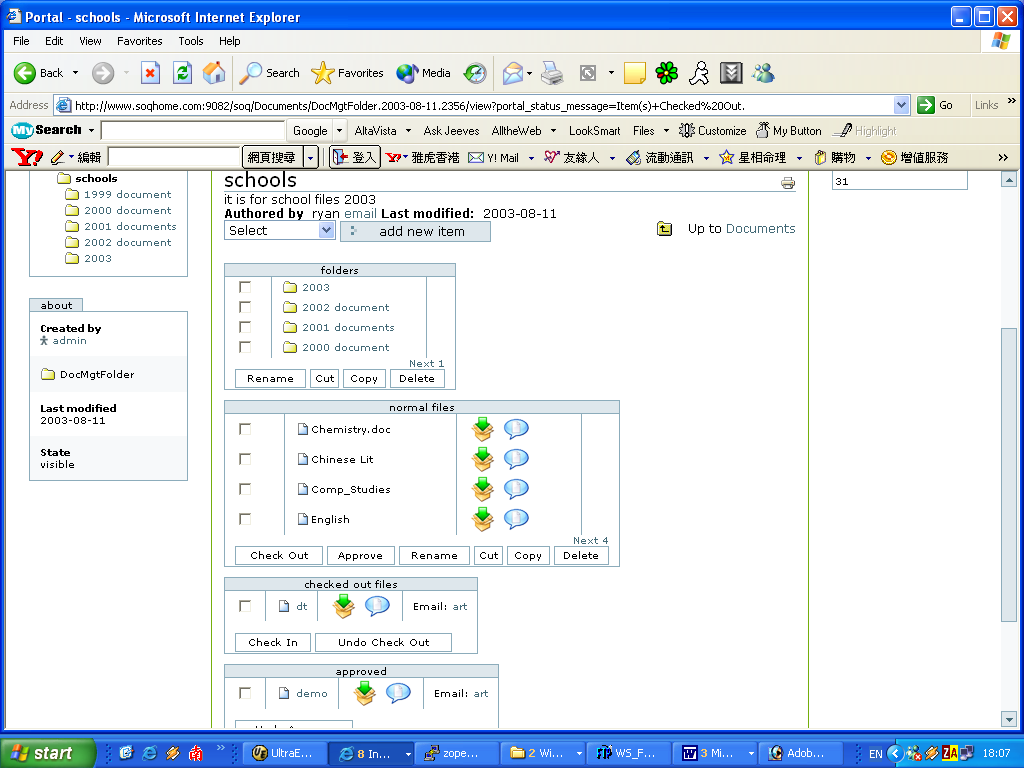1024x768 pixels.
Task: Click the page vertical scrollbar down arrow
Action: [1009, 719]
